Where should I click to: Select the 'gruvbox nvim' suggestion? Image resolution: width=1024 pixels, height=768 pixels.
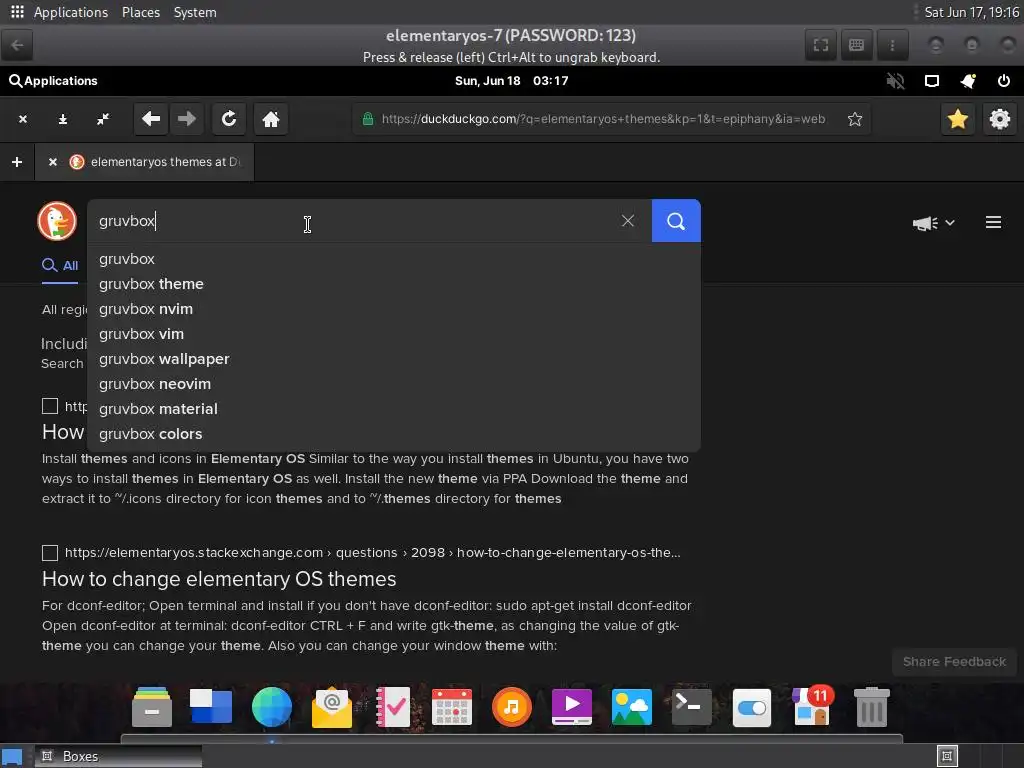point(394,309)
